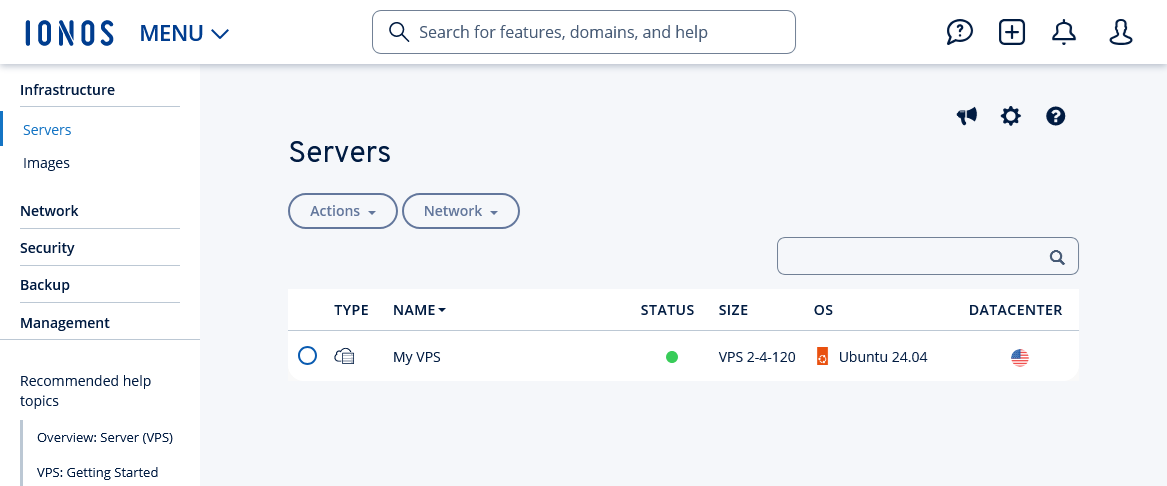Screen dimensions: 1167x486
Task: Click the STATUS column header
Action: click(x=668, y=310)
